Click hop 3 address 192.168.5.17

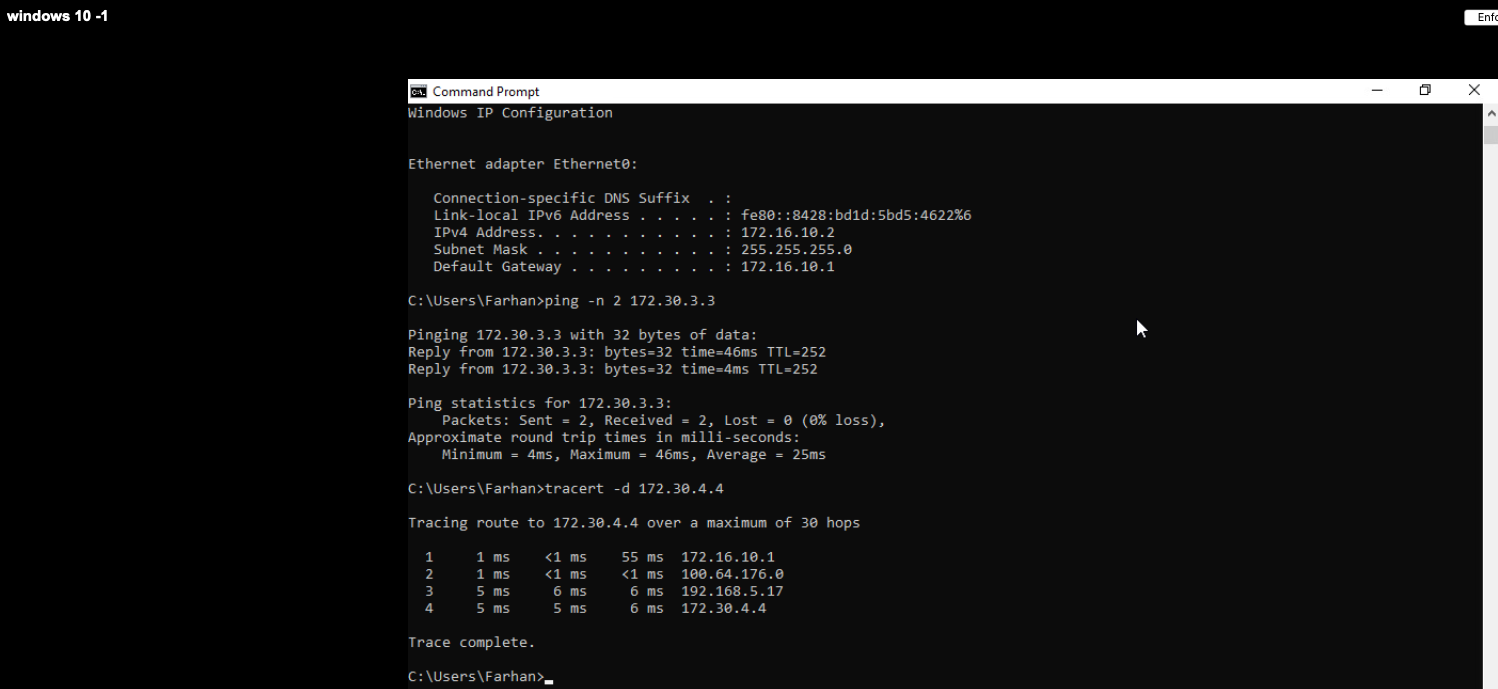click(x=732, y=592)
